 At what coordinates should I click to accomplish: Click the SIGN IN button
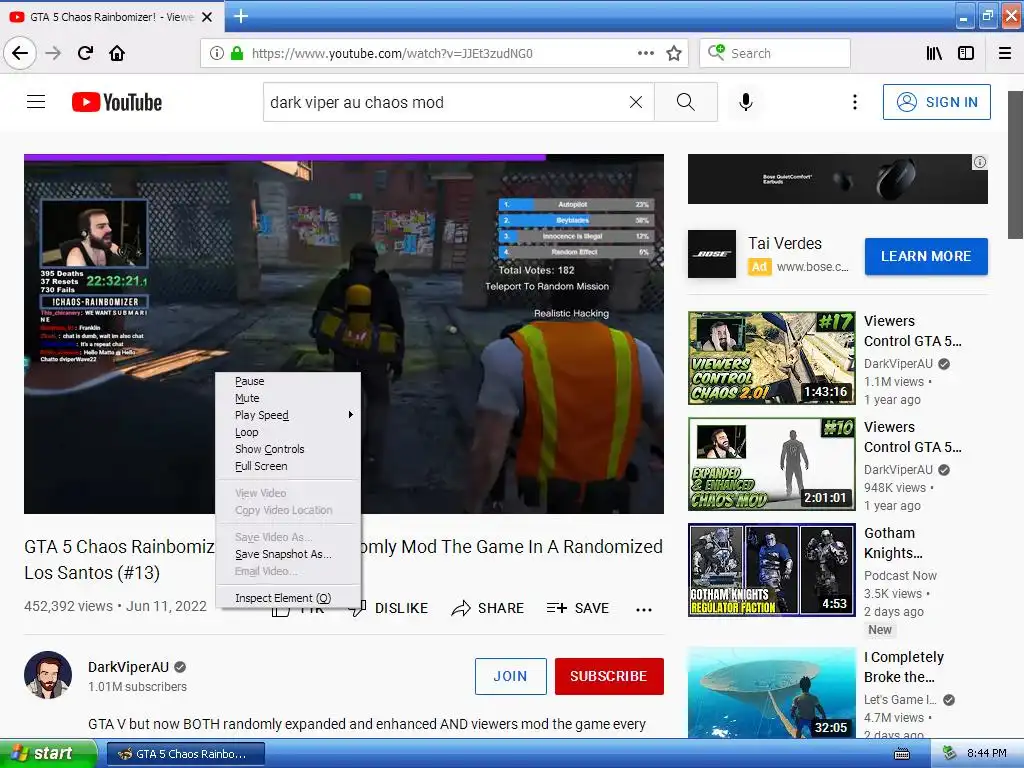(936, 102)
